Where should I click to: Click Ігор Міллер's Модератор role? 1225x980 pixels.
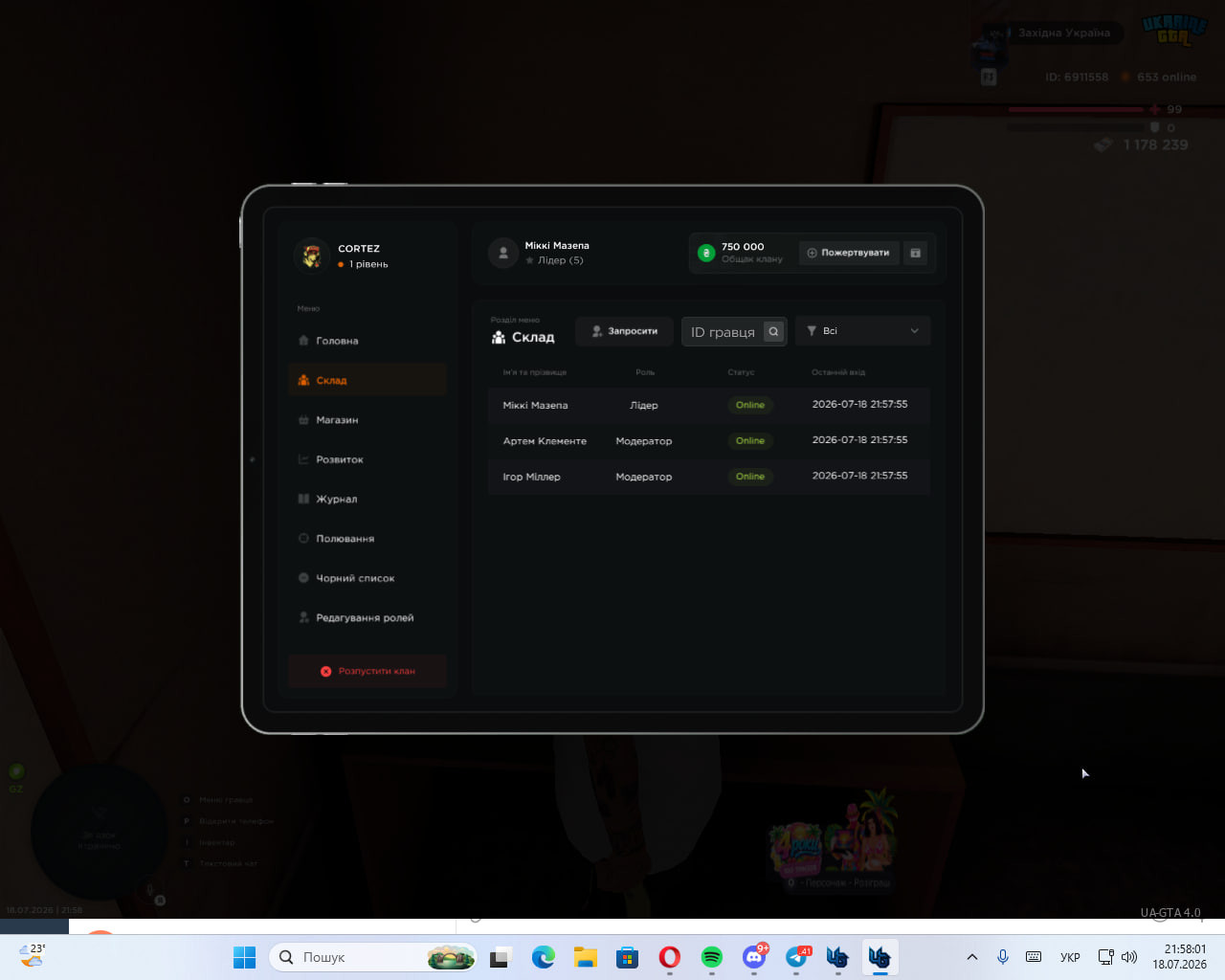(x=644, y=477)
